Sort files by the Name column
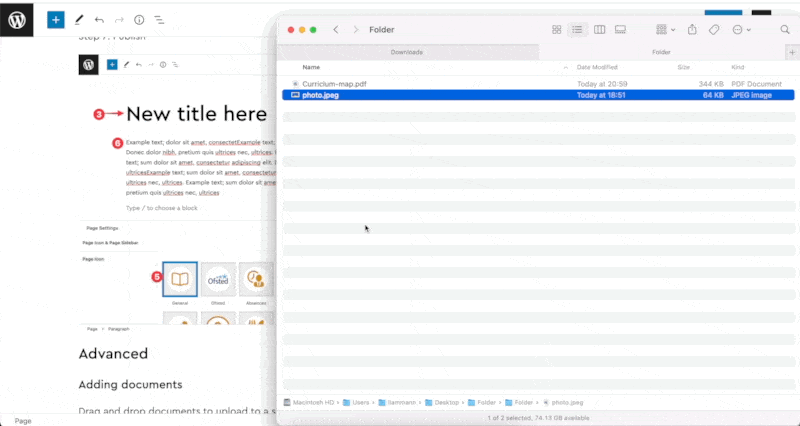Image resolution: width=800 pixels, height=426 pixels. pyautogui.click(x=311, y=67)
